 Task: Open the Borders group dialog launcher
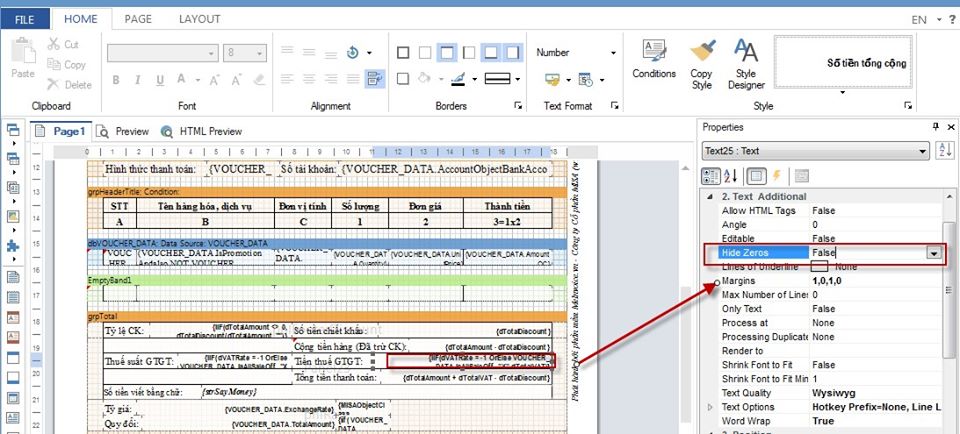519,106
